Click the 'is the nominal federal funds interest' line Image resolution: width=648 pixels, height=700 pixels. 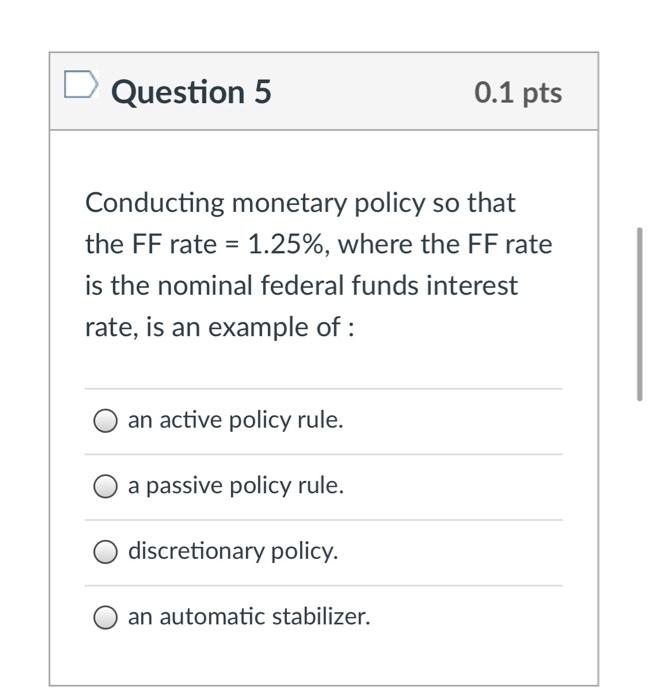(x=301, y=286)
